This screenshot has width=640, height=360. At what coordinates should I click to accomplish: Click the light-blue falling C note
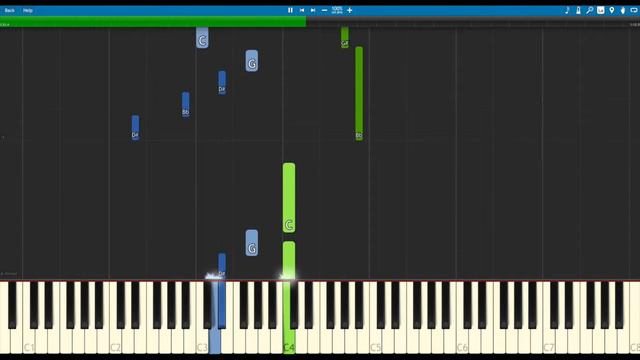[x=202, y=38]
